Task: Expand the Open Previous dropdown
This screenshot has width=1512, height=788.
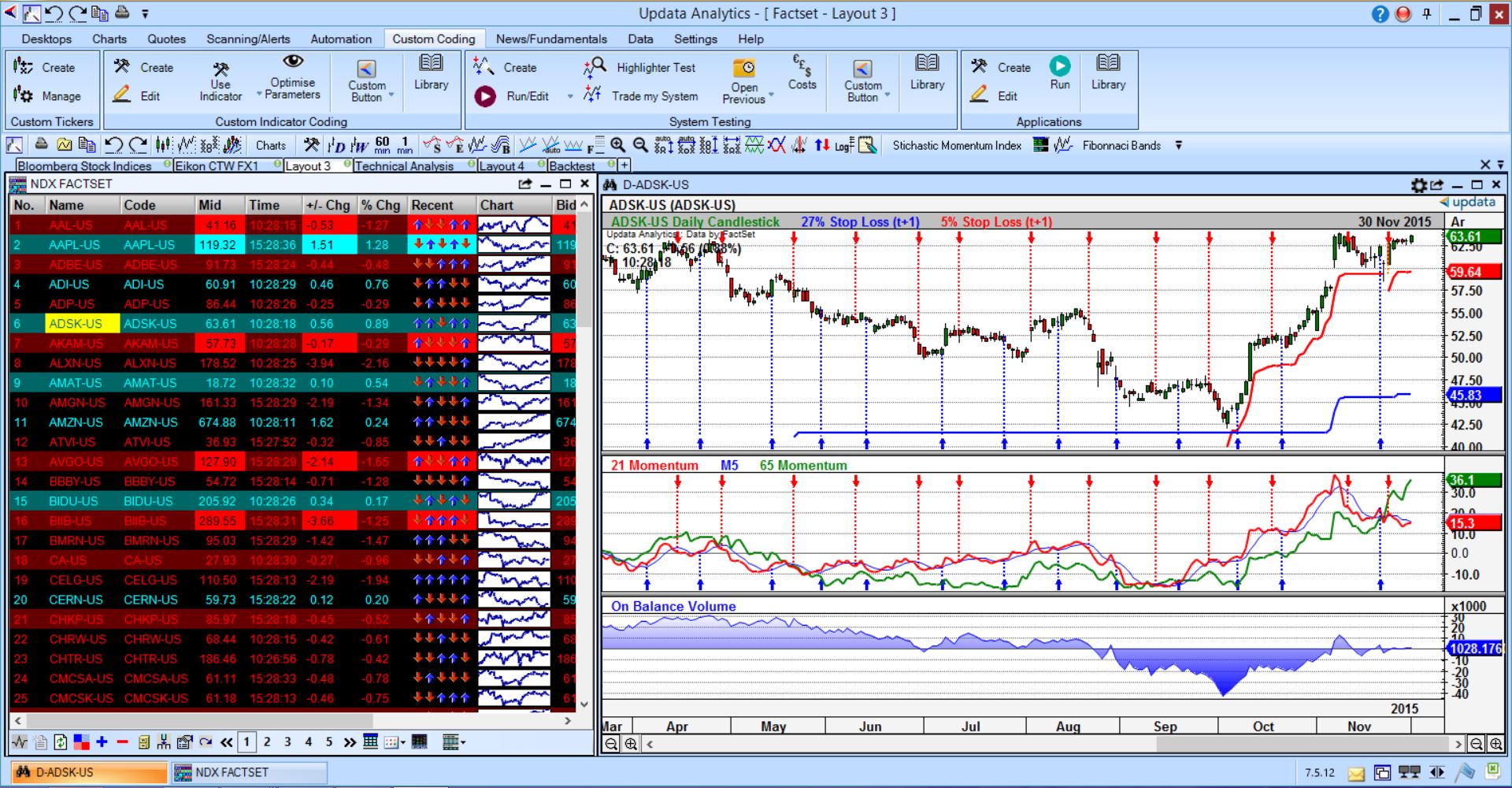Action: (772, 95)
